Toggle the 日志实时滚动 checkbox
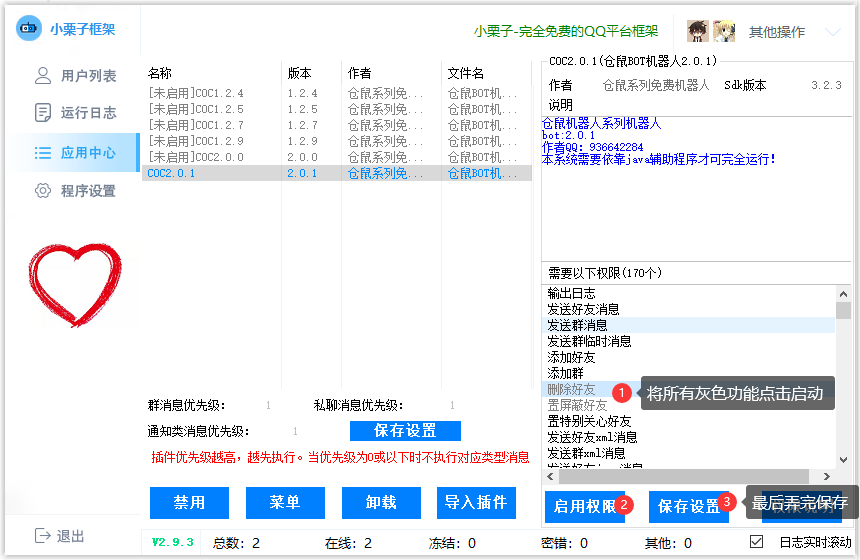 click(756, 542)
